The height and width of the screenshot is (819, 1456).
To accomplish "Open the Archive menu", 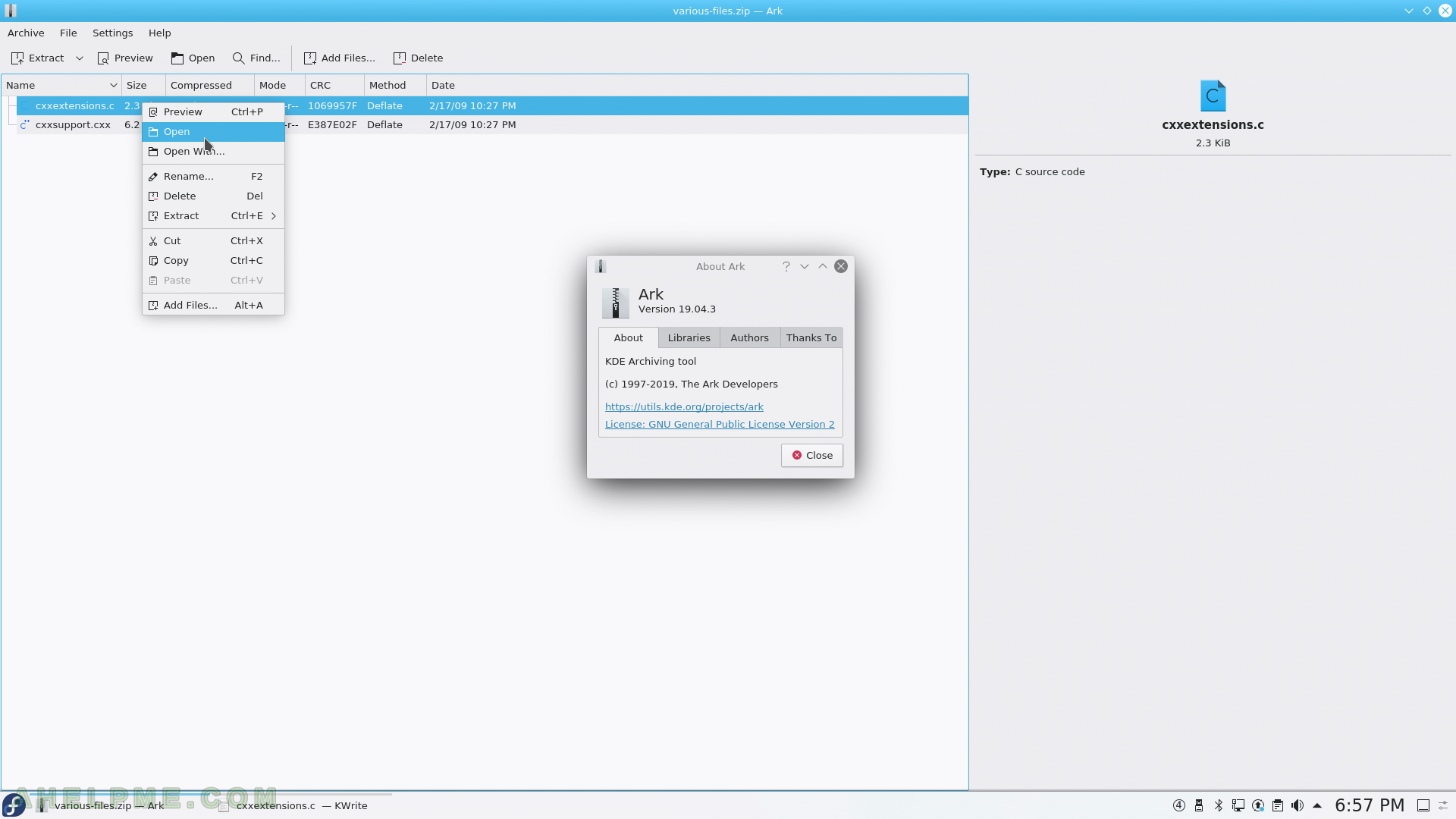I will coord(26,33).
